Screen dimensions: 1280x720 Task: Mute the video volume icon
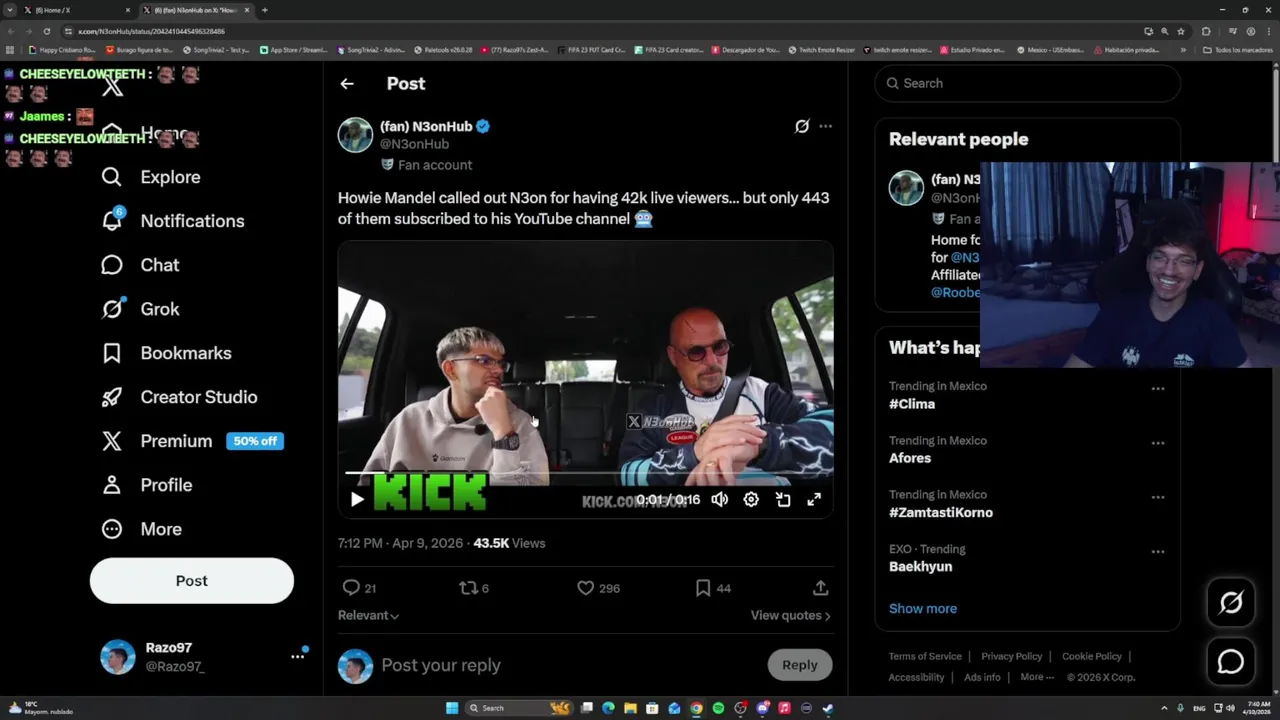coord(720,499)
